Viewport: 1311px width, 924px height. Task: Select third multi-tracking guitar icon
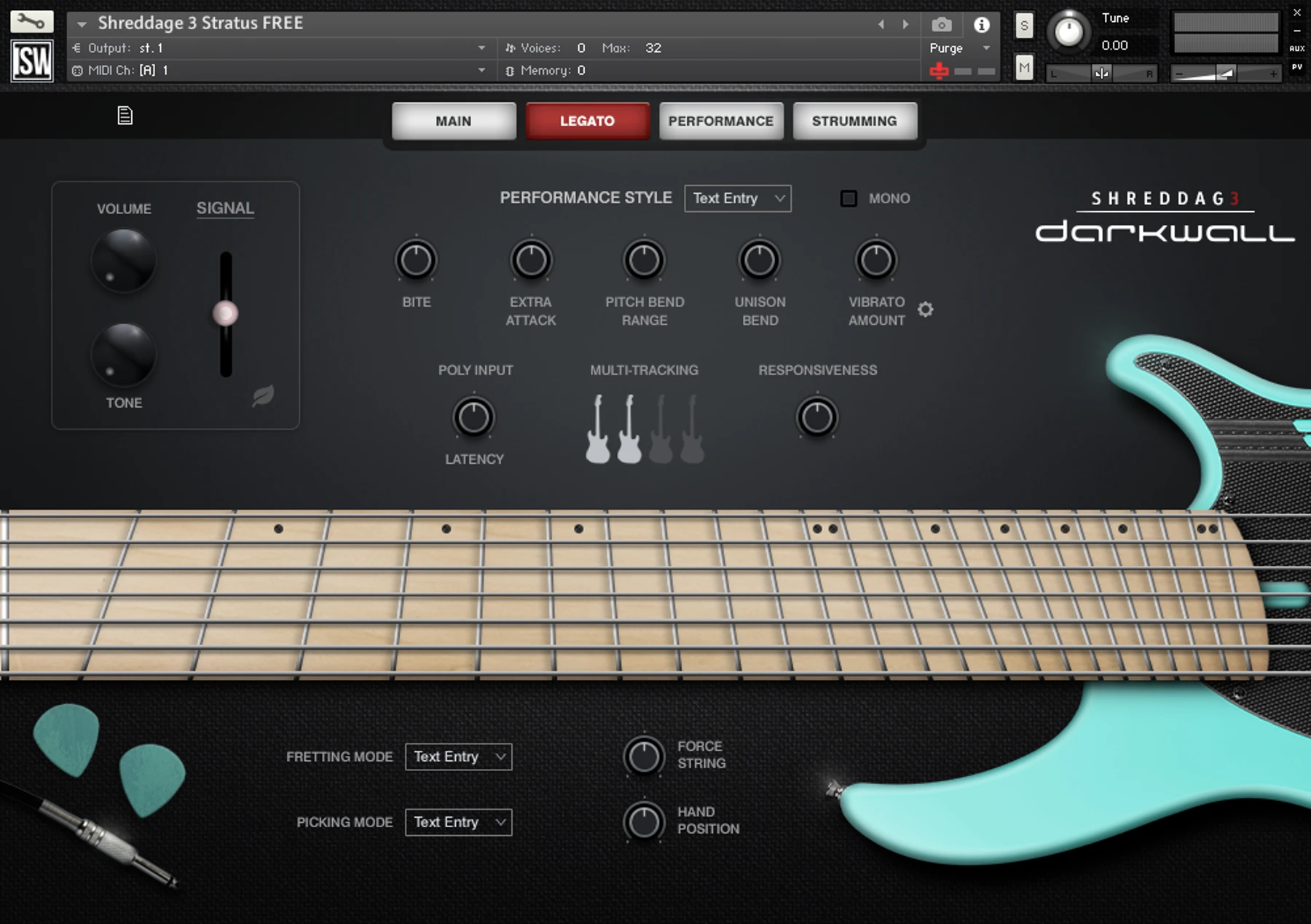pyautogui.click(x=661, y=429)
